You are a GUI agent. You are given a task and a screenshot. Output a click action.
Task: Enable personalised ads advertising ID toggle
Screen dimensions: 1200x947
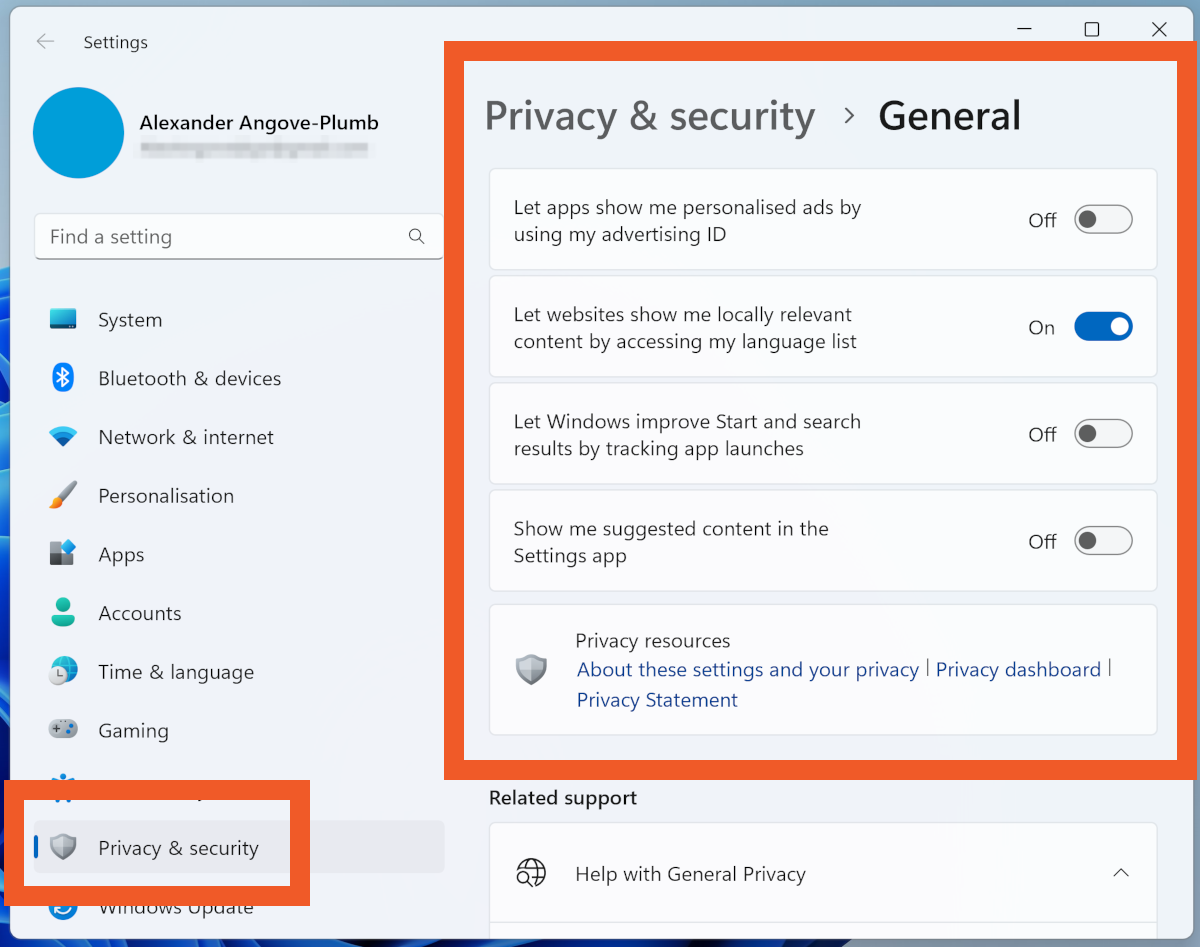coord(1103,220)
